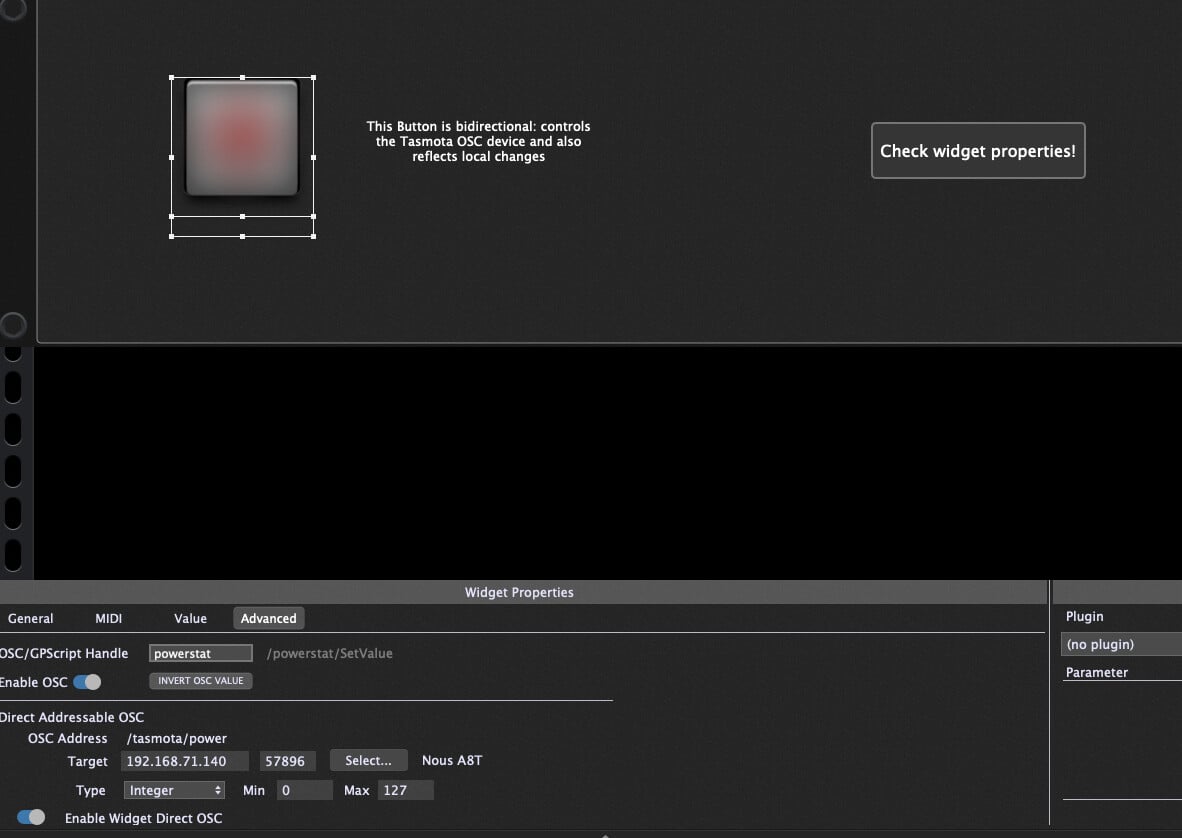Click the top-right resize handle of the widget
Image resolution: width=1182 pixels, height=838 pixels.
(x=313, y=77)
